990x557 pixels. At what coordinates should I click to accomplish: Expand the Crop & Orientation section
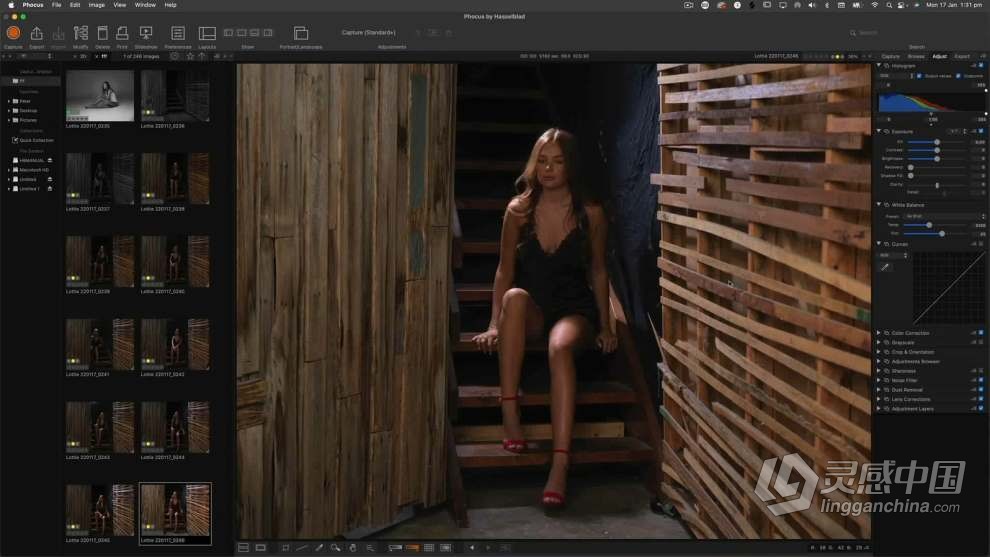(x=879, y=352)
